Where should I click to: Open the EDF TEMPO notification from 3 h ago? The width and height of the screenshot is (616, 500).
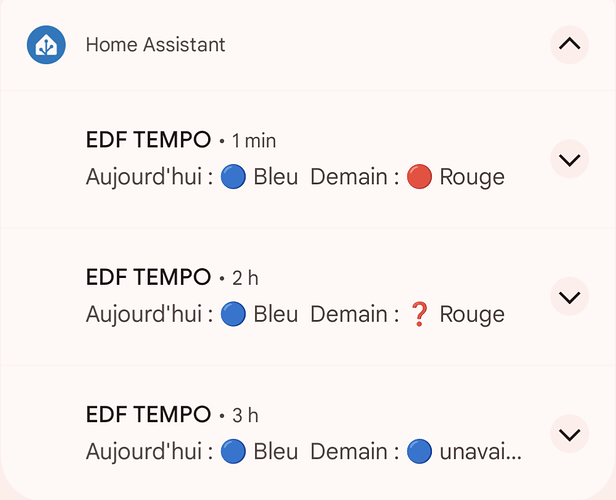coord(308,432)
